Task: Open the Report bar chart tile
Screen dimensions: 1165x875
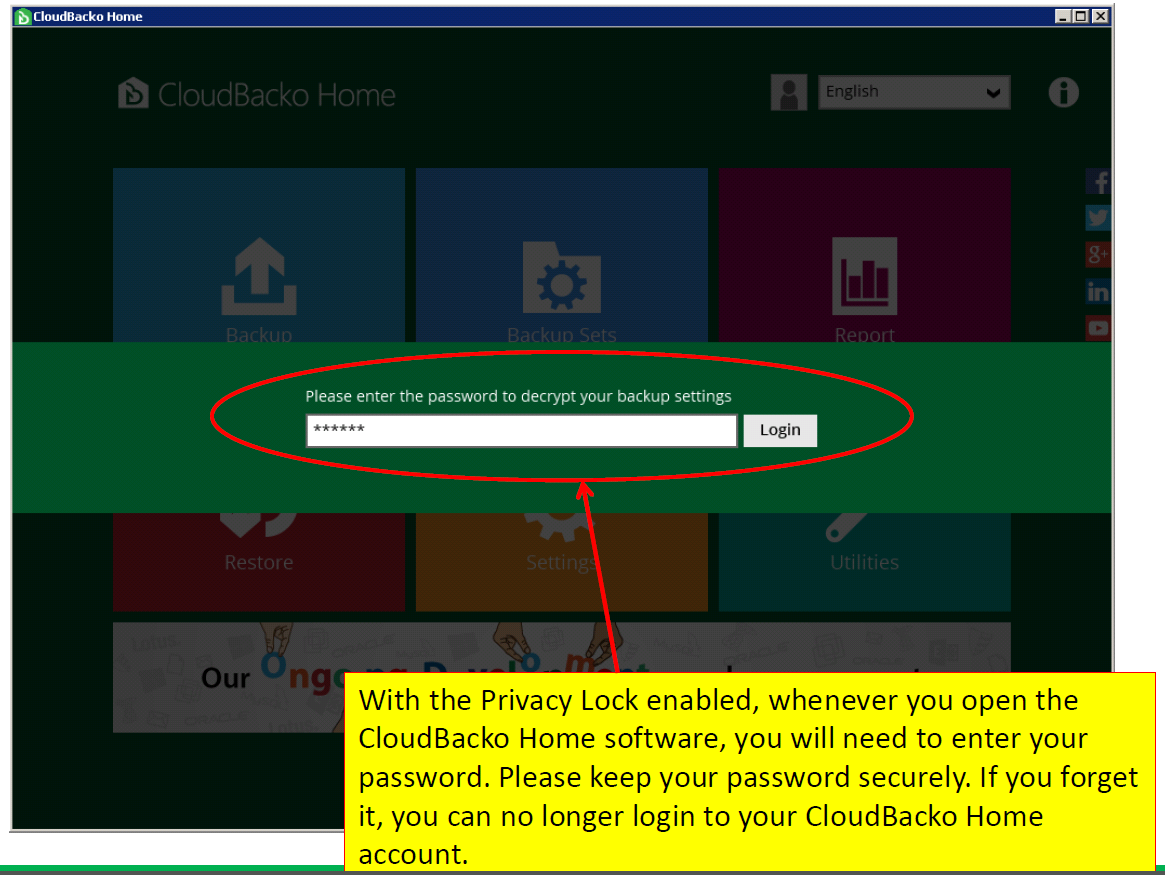Action: pos(864,256)
